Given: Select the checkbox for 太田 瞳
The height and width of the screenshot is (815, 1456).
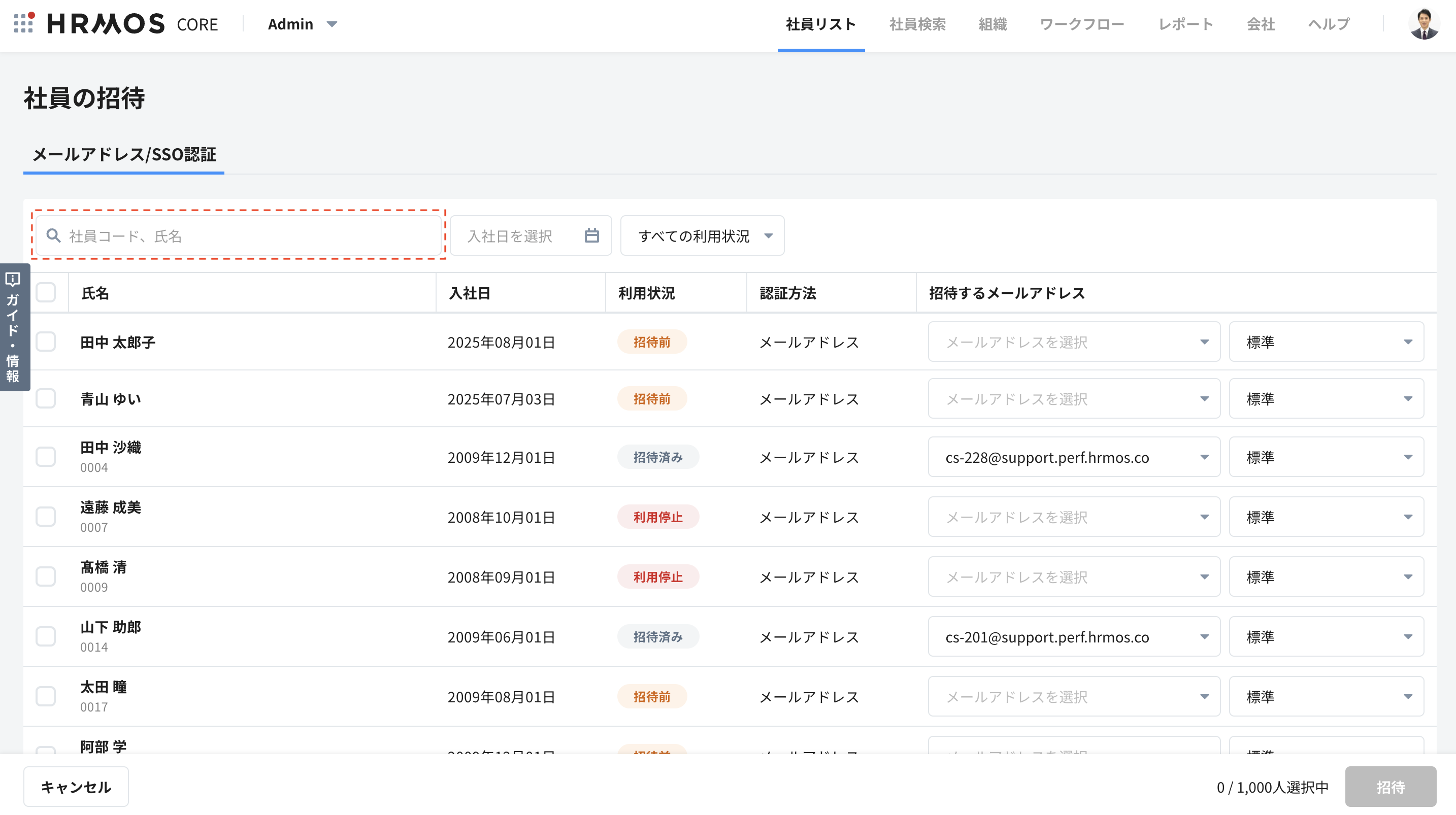Looking at the screenshot, I should (46, 696).
